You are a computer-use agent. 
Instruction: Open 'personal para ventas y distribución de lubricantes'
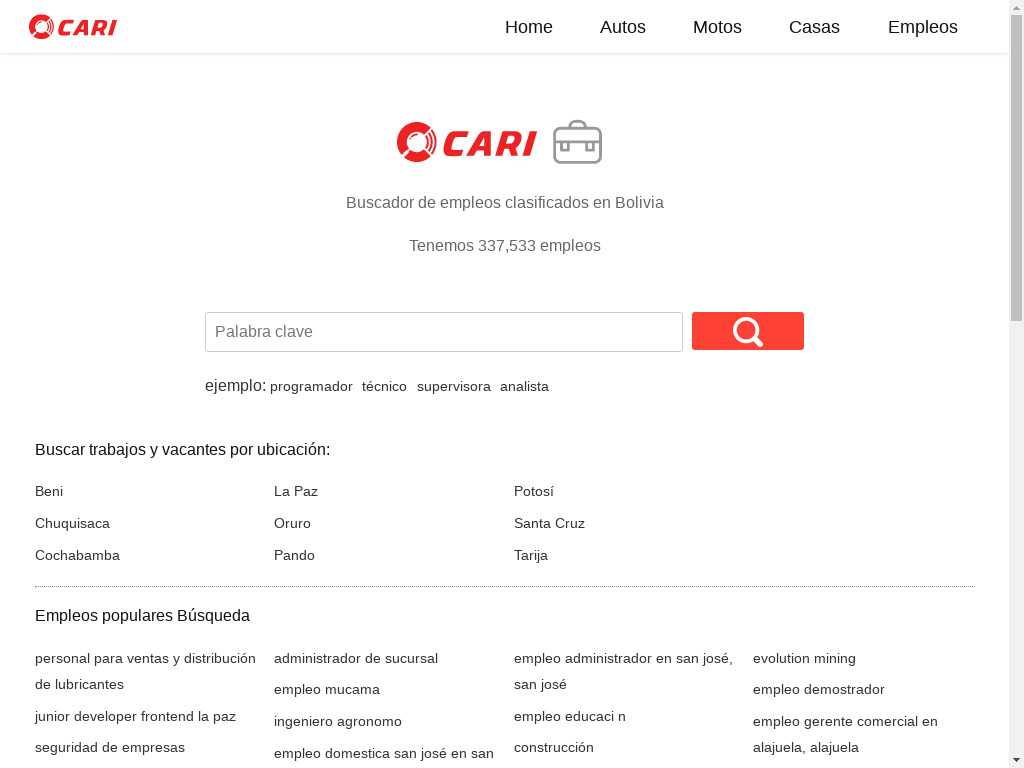145,671
